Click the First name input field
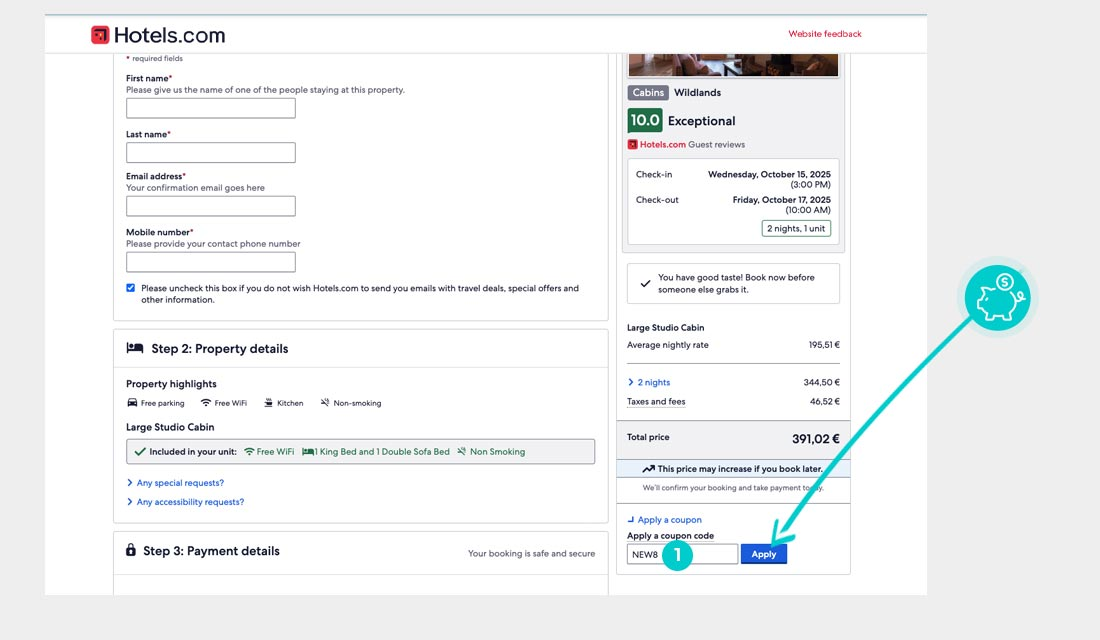Viewport: 1100px width, 640px height. (211, 108)
